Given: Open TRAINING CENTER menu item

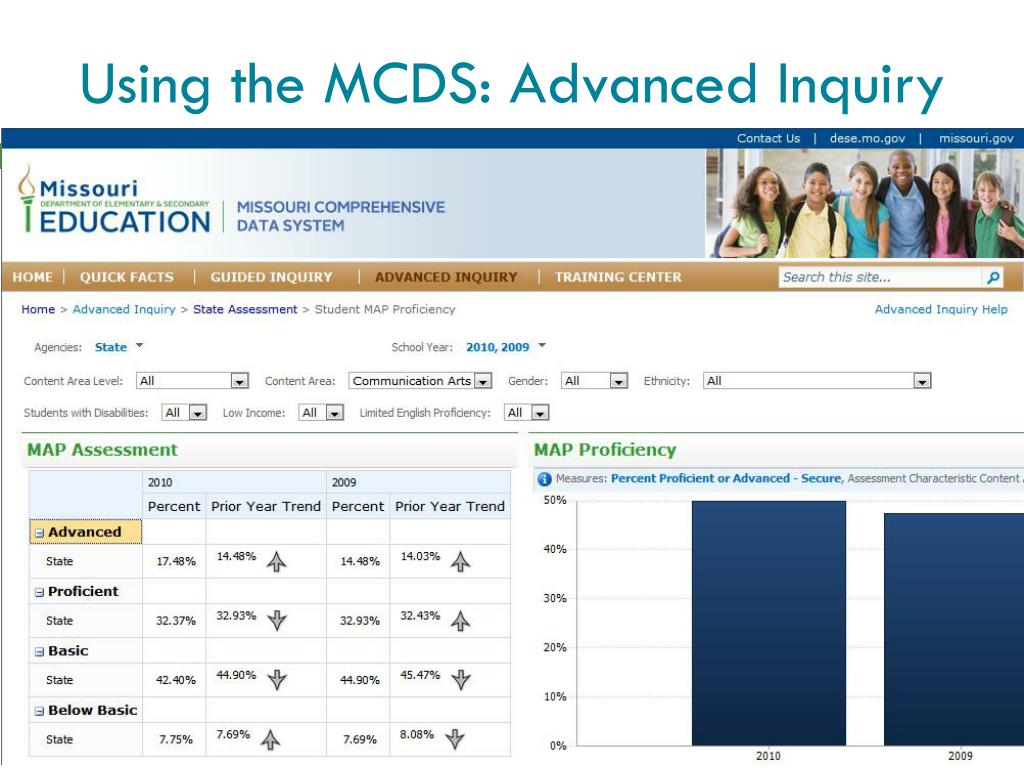Looking at the screenshot, I should click(x=618, y=277).
